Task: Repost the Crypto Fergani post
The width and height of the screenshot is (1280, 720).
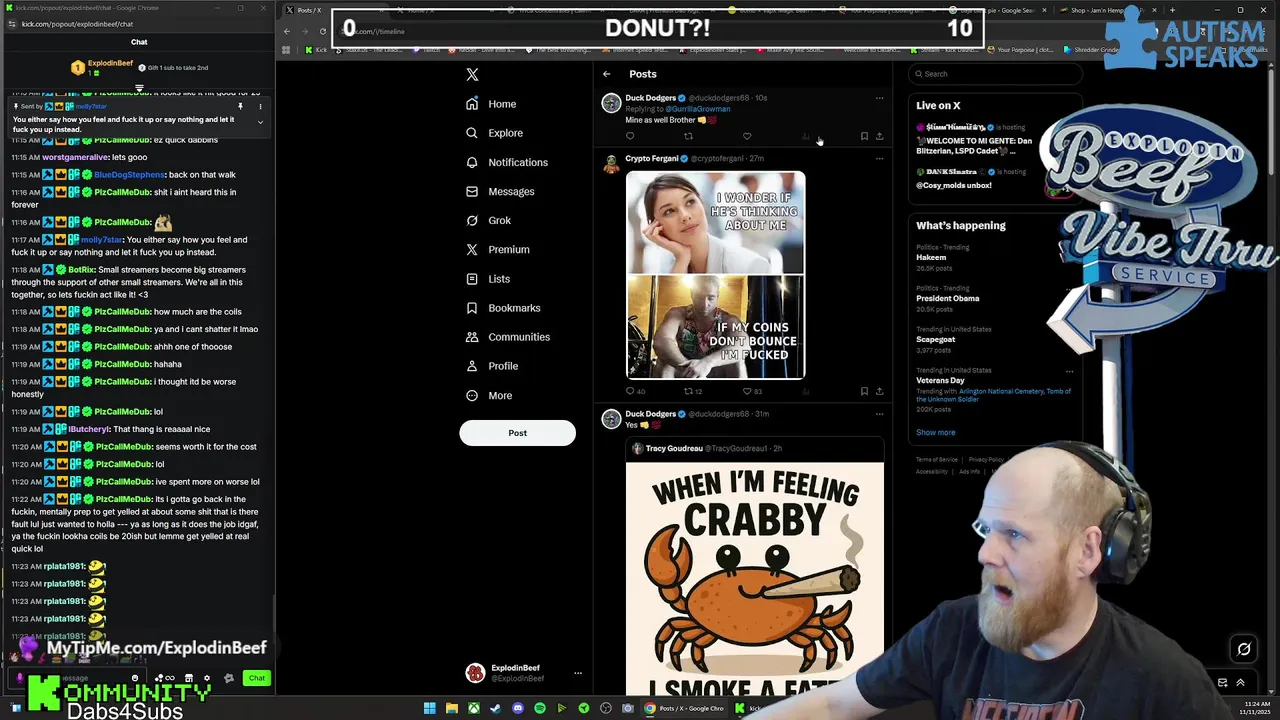Action: click(x=688, y=391)
